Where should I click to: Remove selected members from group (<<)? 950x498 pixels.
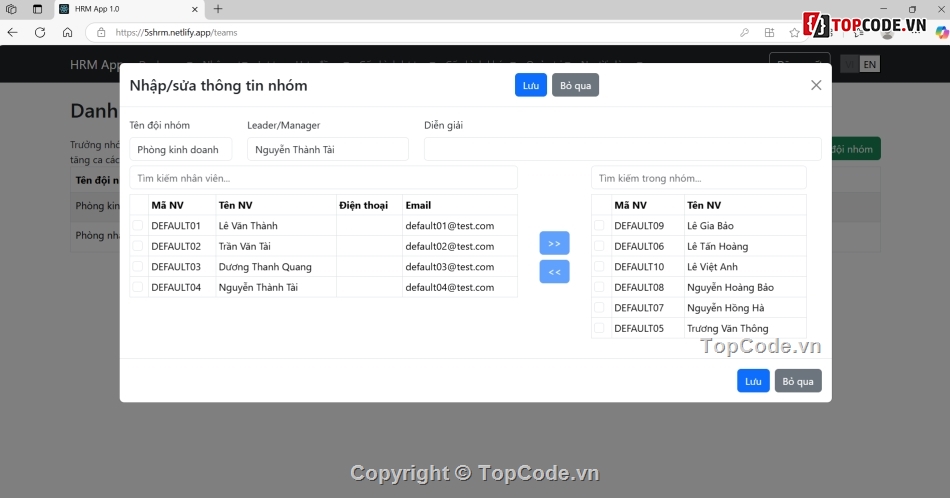[554, 272]
